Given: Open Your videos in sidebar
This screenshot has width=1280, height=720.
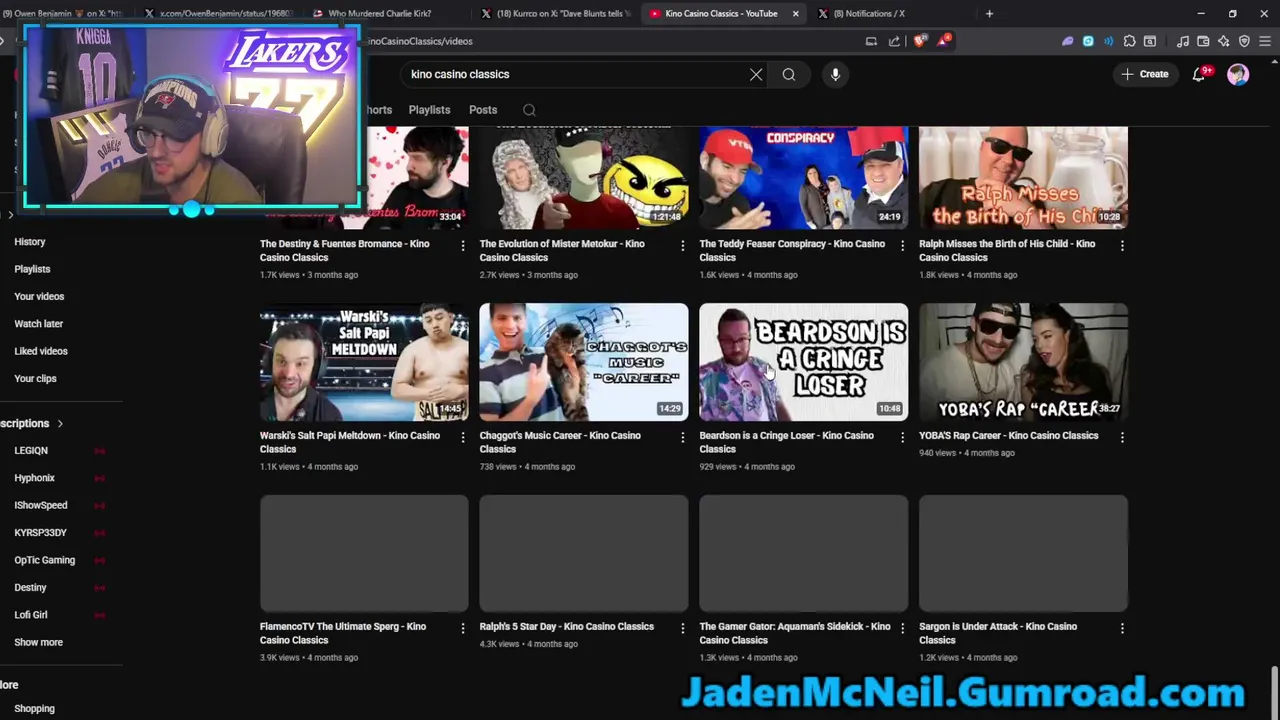Looking at the screenshot, I should 39,296.
